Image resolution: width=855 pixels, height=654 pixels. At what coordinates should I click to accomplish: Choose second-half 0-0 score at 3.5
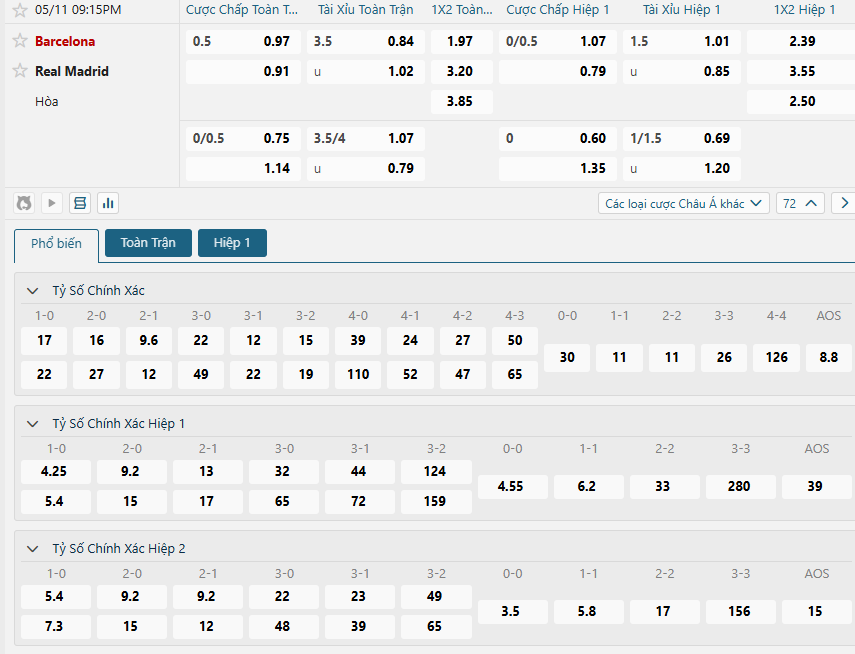click(x=513, y=612)
